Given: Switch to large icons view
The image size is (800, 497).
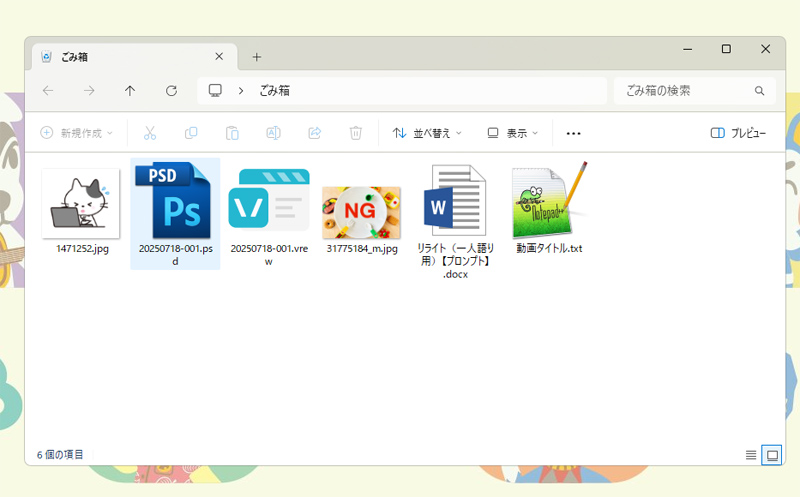Looking at the screenshot, I should point(771,455).
